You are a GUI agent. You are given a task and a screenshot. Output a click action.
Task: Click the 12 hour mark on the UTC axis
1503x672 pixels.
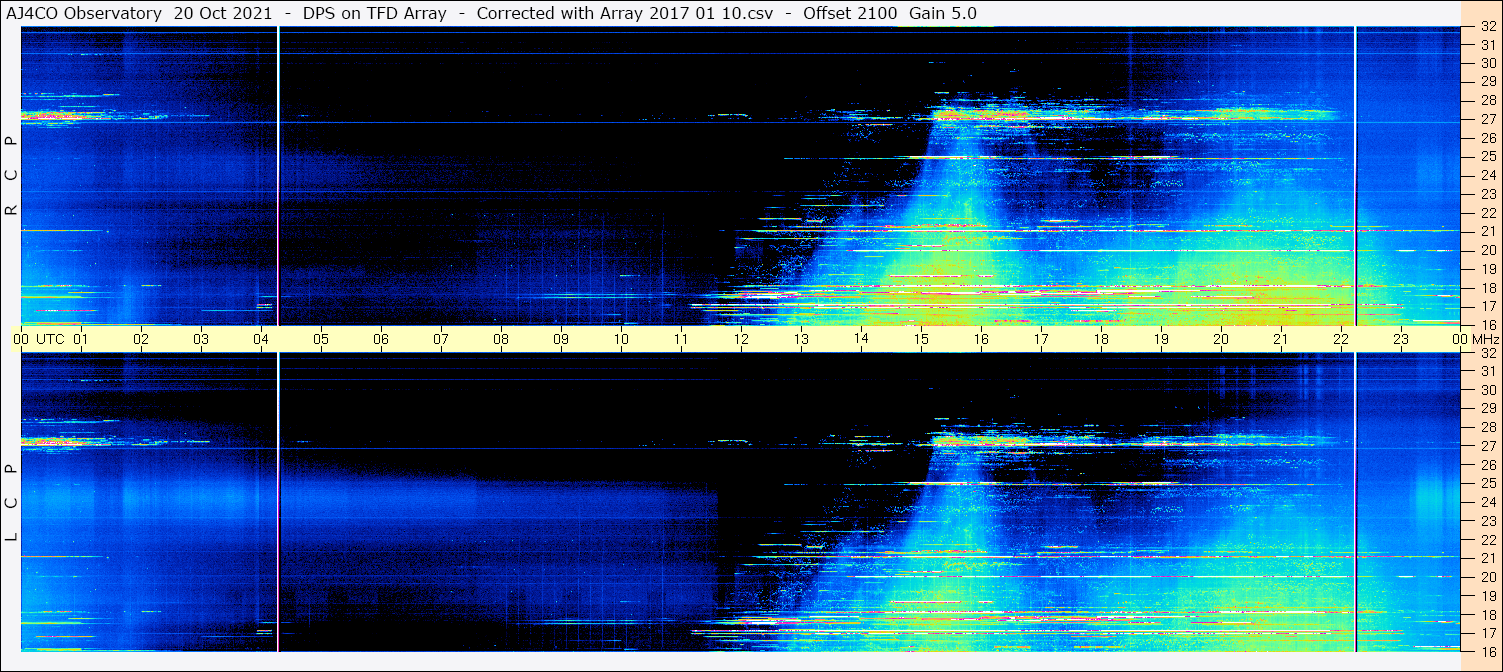(x=741, y=339)
